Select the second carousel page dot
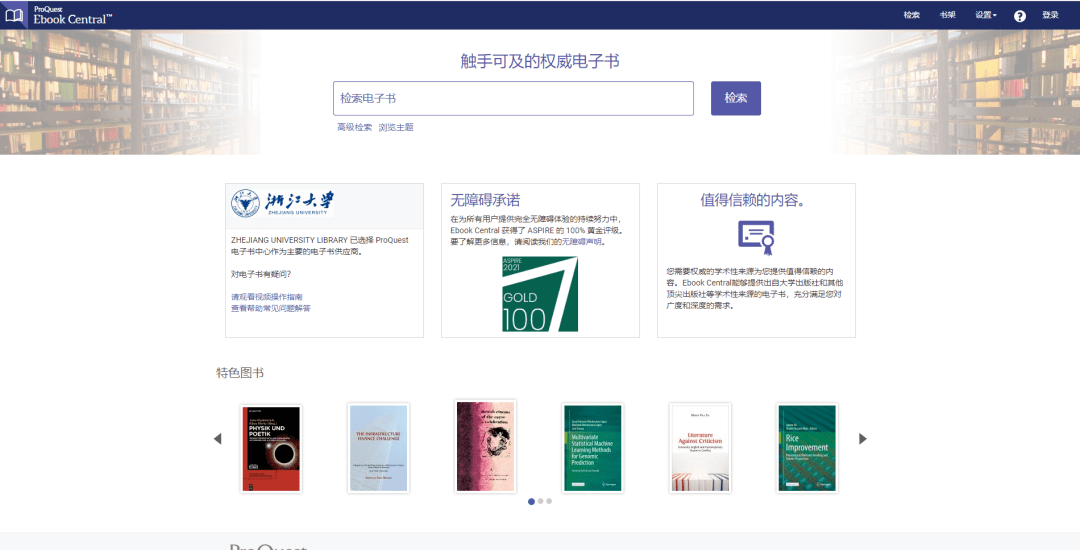Screen dimensions: 1080x550 [541, 502]
